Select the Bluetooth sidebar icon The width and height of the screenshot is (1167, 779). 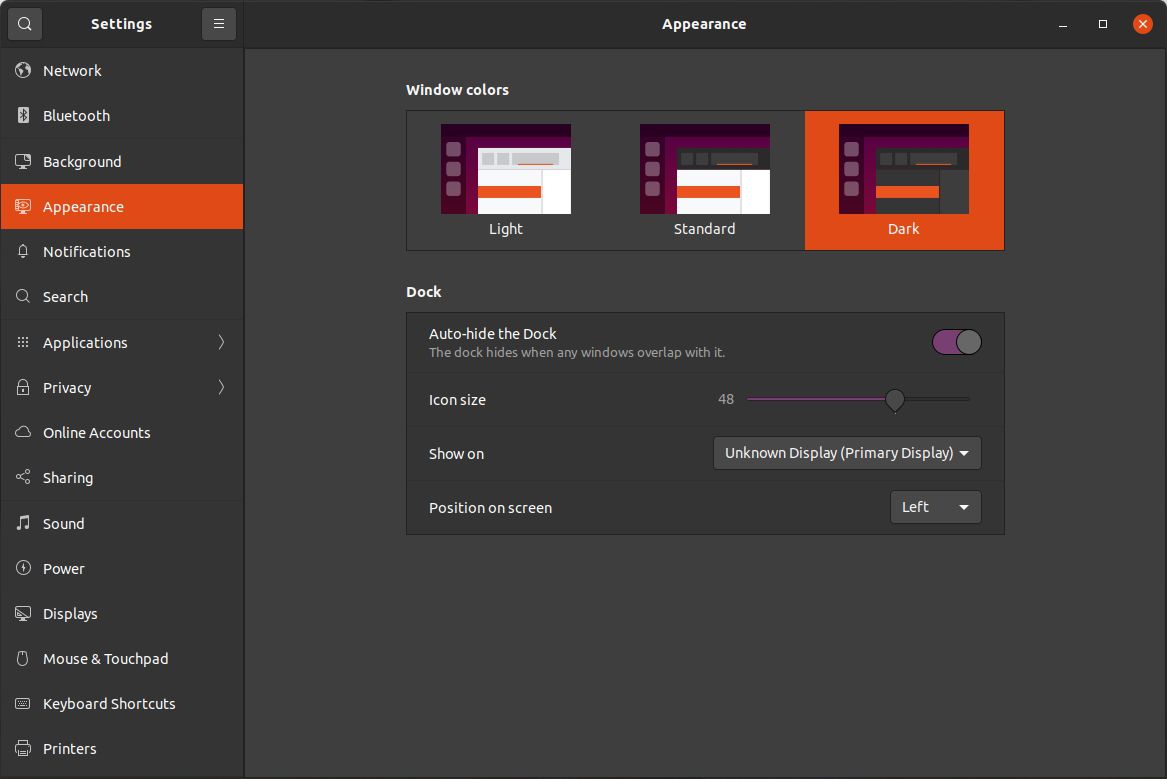coord(21,115)
